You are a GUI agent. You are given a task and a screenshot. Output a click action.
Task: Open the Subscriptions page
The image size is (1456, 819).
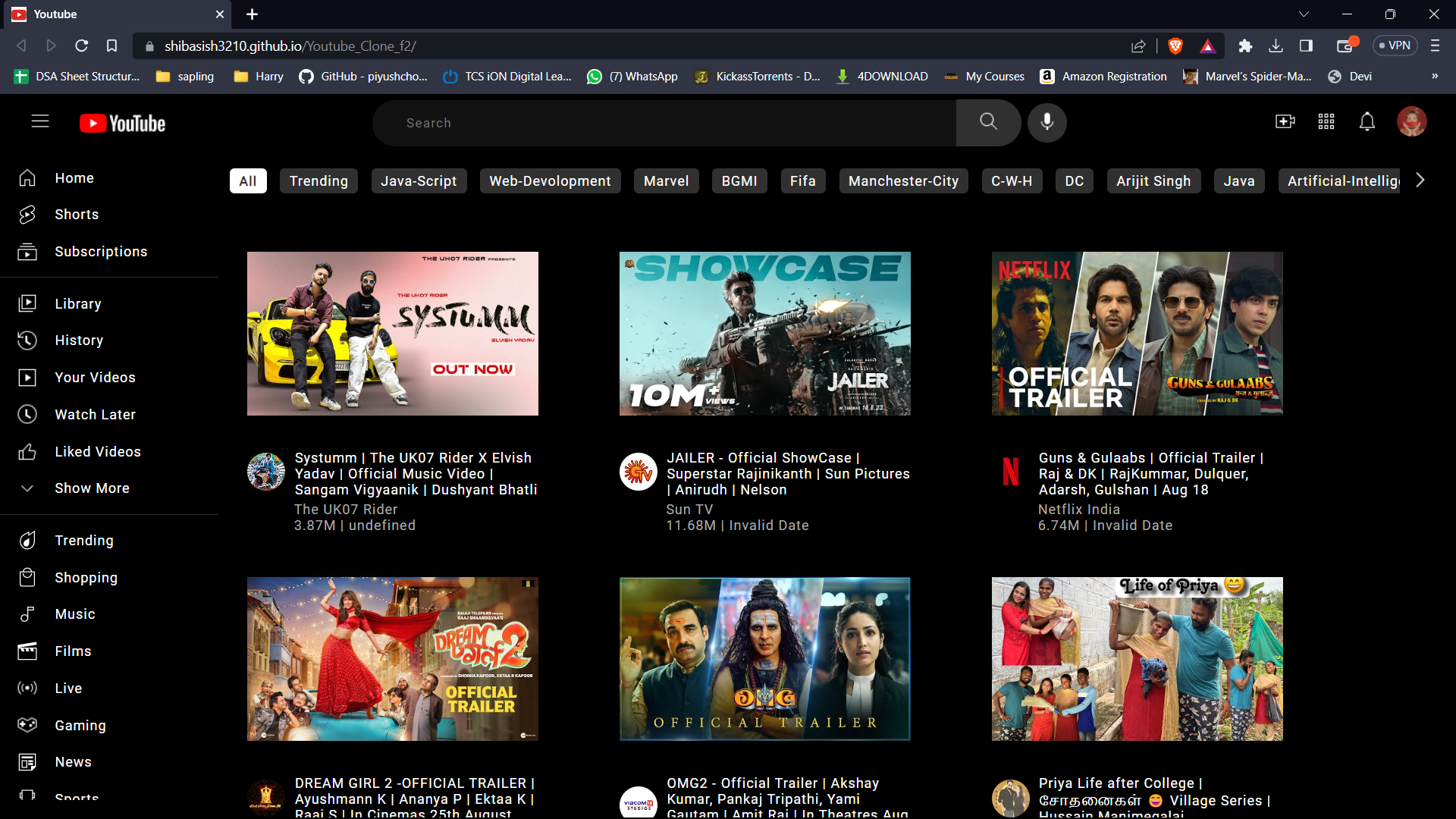click(x=101, y=251)
